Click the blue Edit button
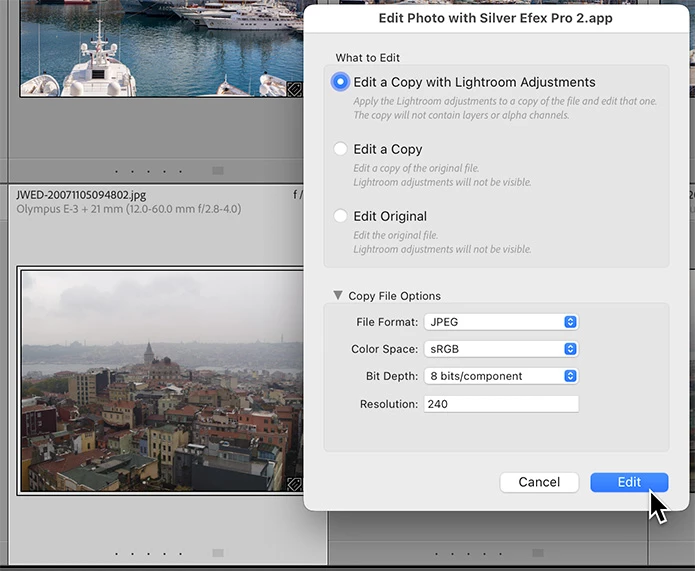This screenshot has width=695, height=571. point(629,482)
